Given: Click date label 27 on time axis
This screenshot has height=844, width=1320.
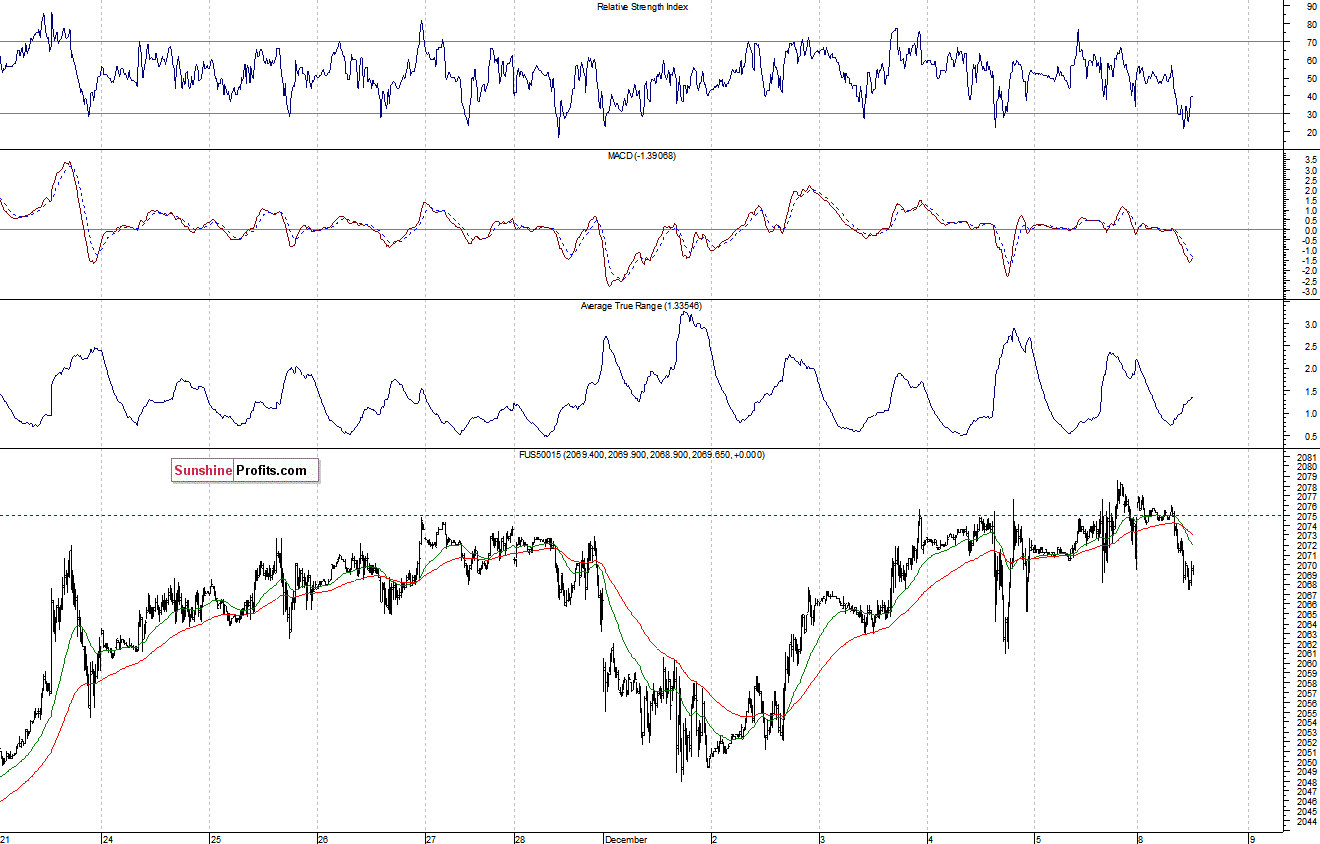Looking at the screenshot, I should [x=430, y=838].
